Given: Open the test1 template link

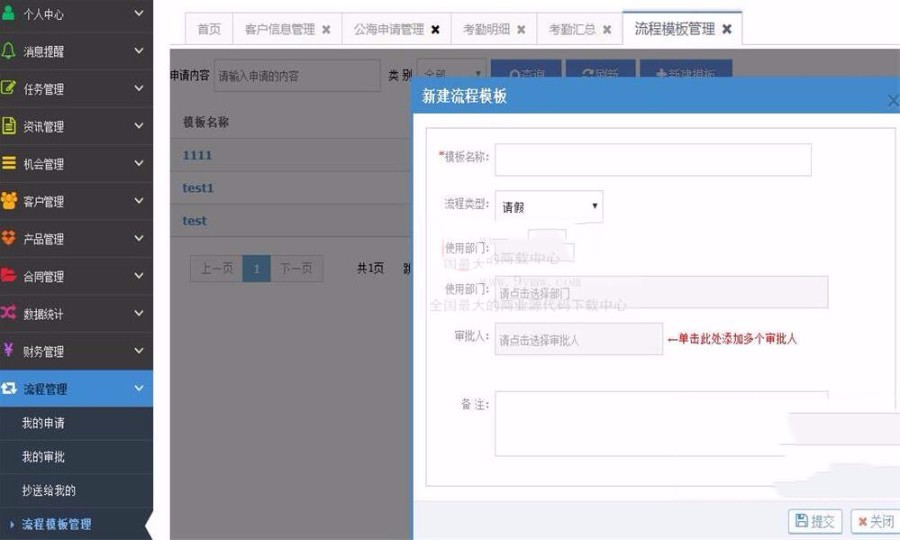Looking at the screenshot, I should (x=198, y=188).
